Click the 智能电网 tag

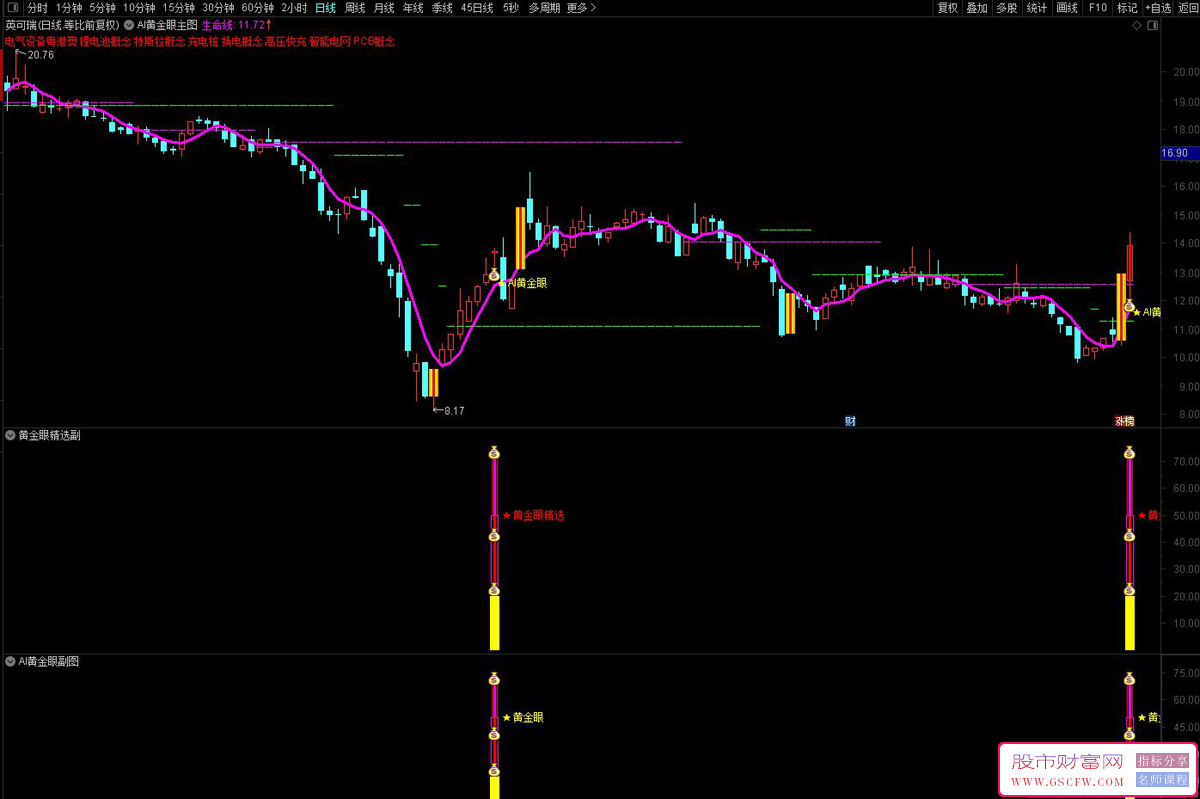[x=330, y=42]
